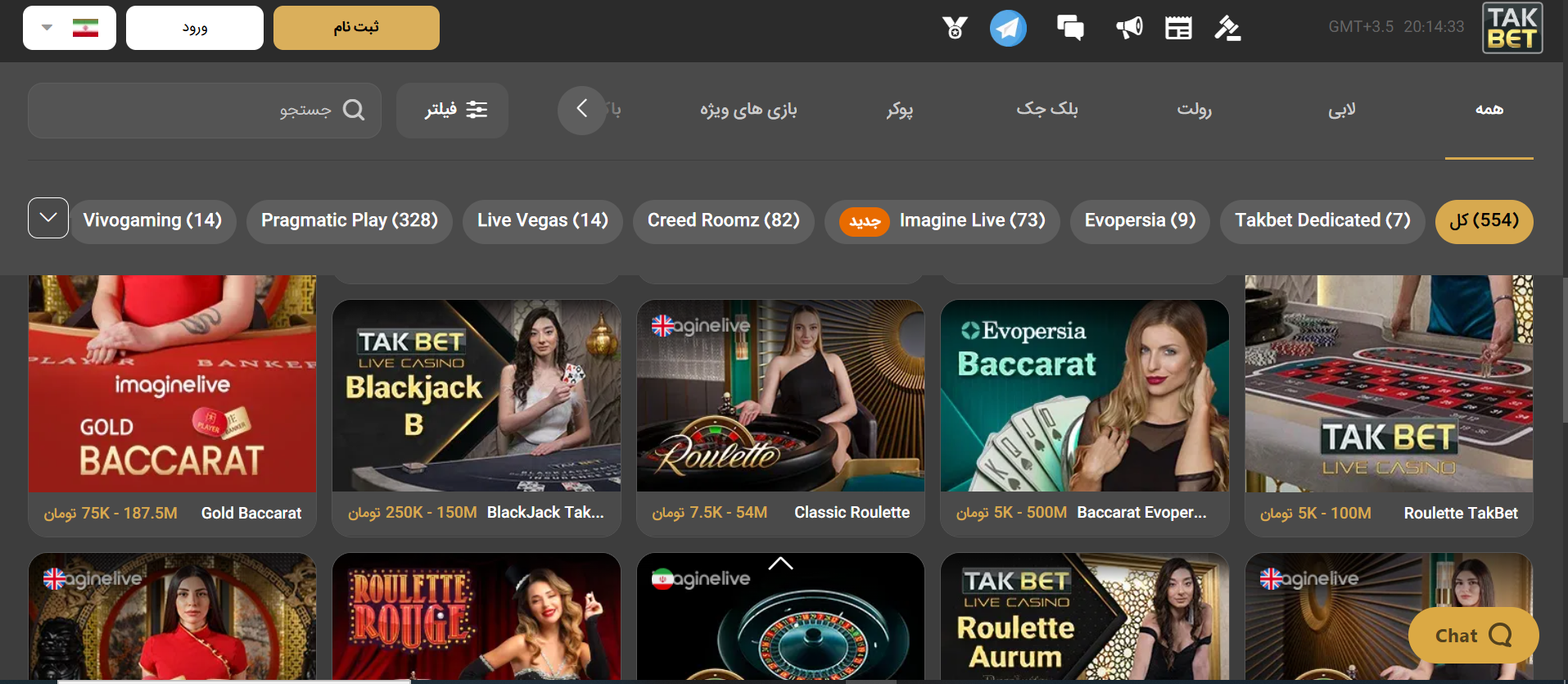This screenshot has height=684, width=1568.
Task: Click the scroll-to-top chevron
Action: click(780, 563)
